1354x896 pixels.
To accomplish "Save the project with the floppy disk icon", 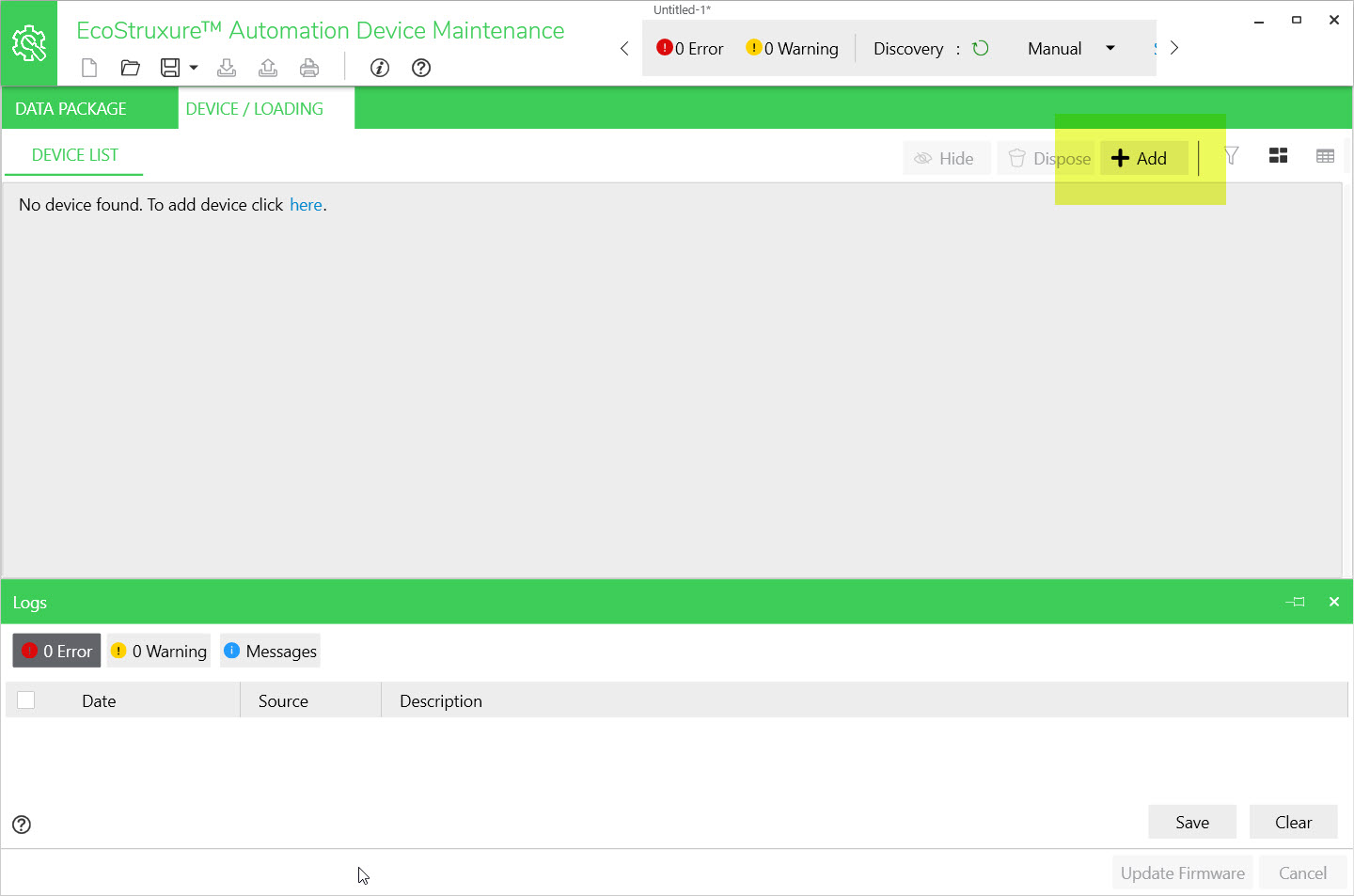I will point(170,68).
